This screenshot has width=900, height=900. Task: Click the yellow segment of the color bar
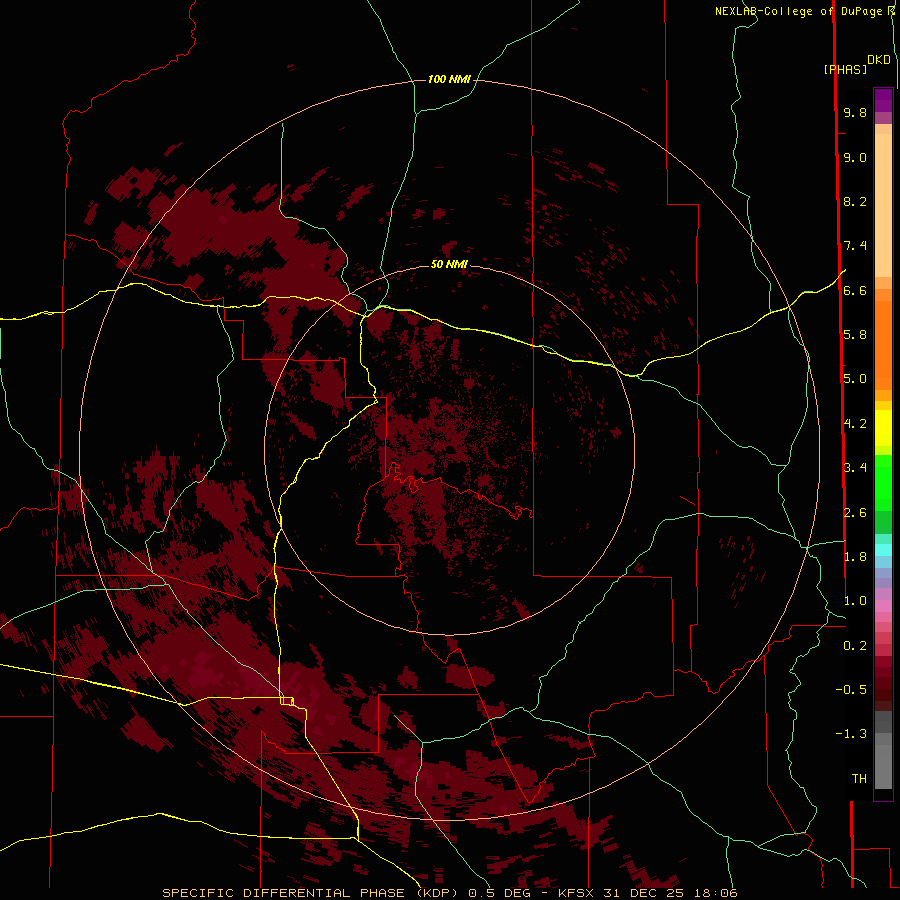coord(883,428)
